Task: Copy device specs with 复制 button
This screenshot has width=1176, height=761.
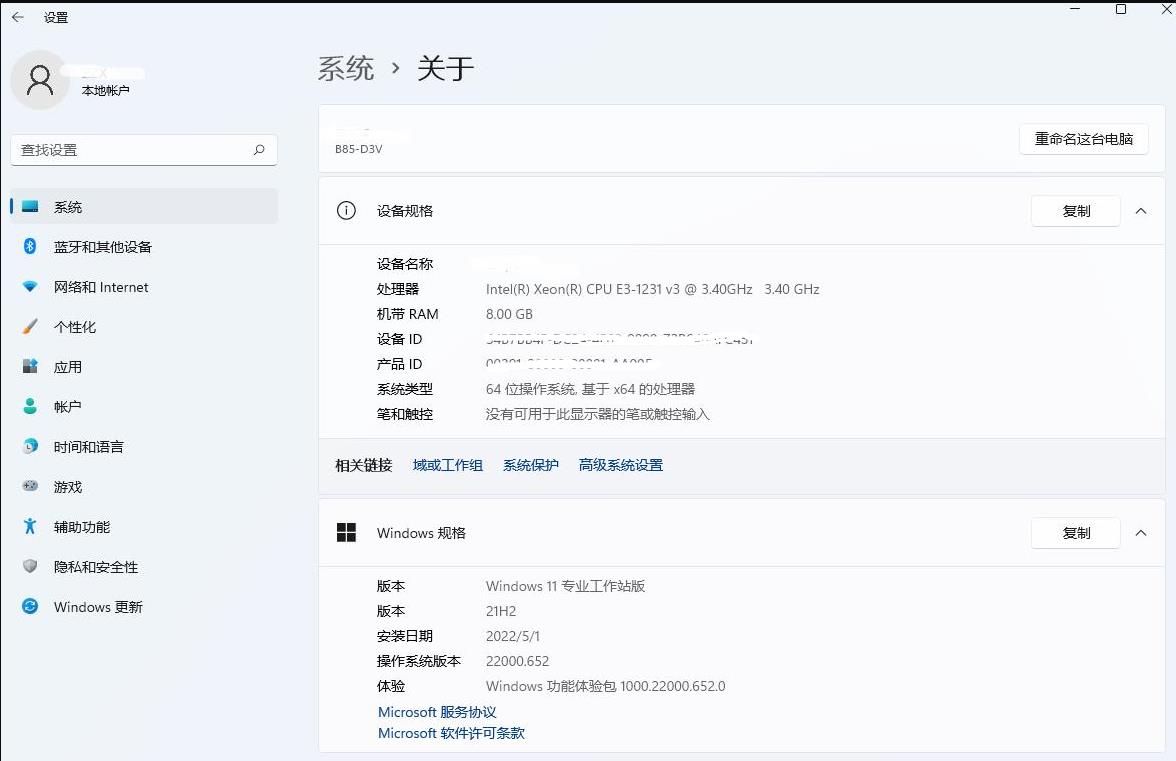Action: 1076,211
